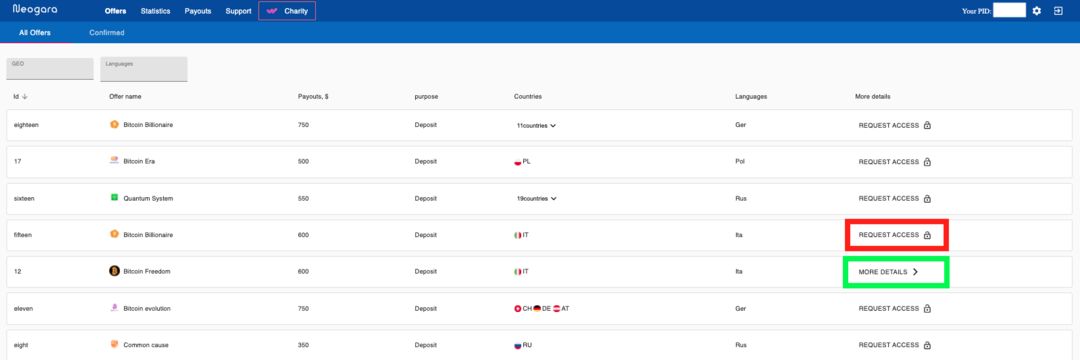The height and width of the screenshot is (360, 1080).
Task: Click the lock icon in Quantum System row
Action: pos(927,198)
